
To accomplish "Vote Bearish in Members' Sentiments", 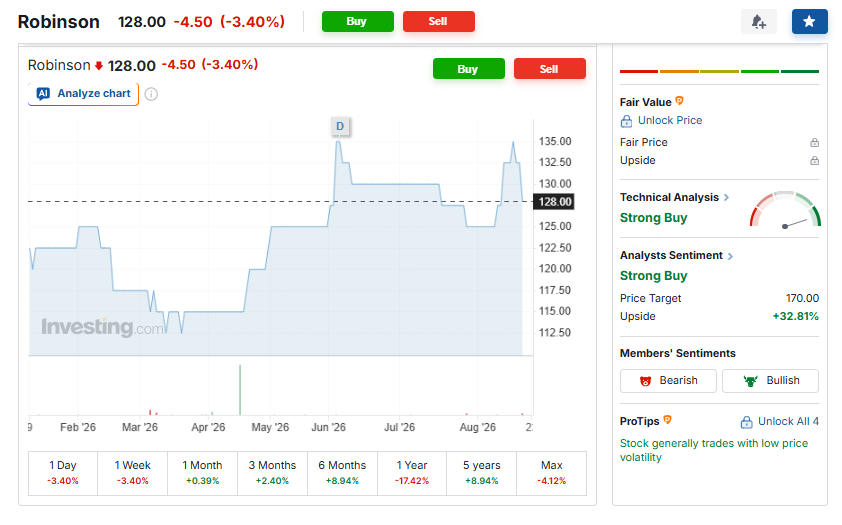I will (x=668, y=381).
